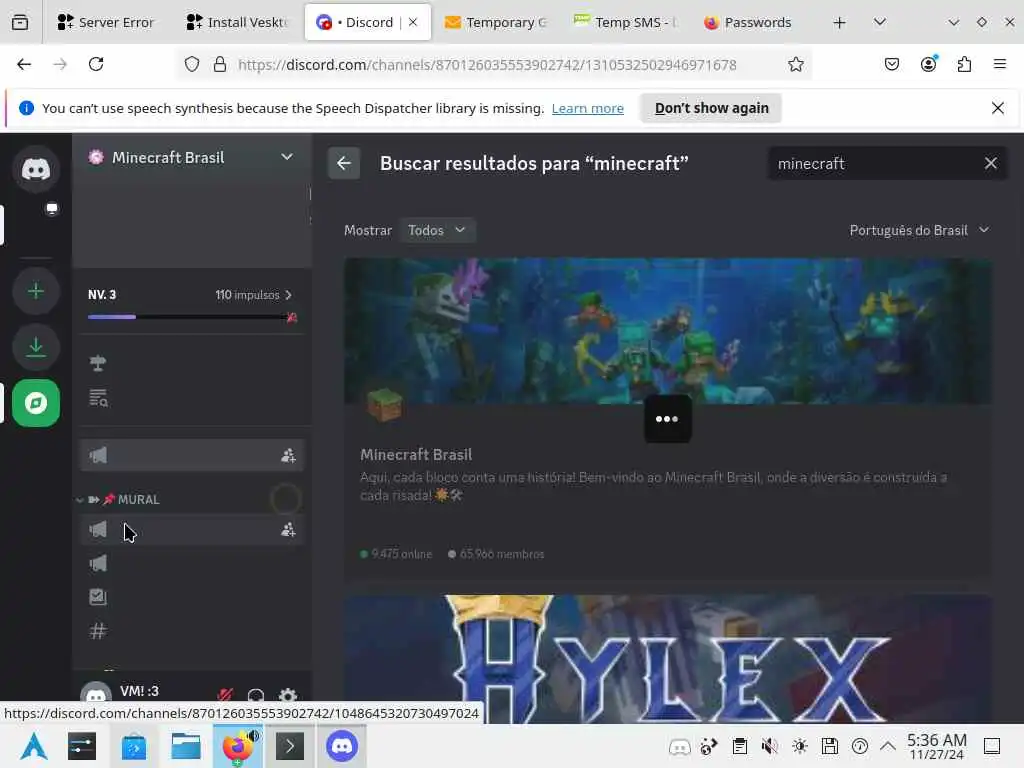Open Discord app from the taskbar
Image resolution: width=1024 pixels, height=768 pixels.
pos(342,746)
